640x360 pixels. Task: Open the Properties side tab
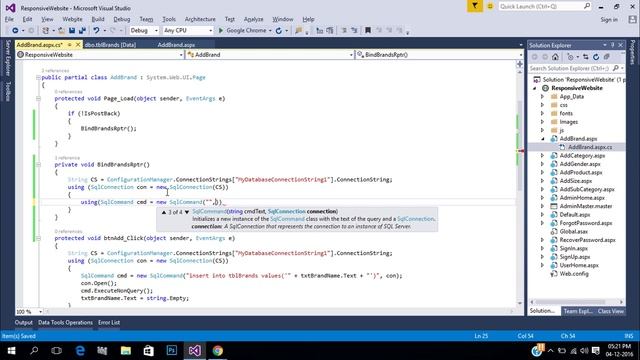(633, 52)
